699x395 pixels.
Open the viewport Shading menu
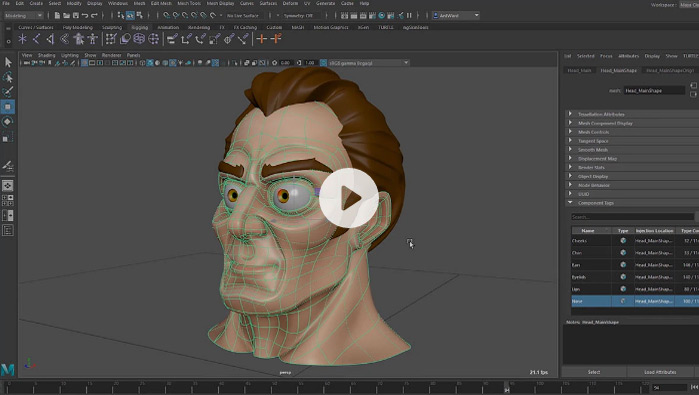46,55
